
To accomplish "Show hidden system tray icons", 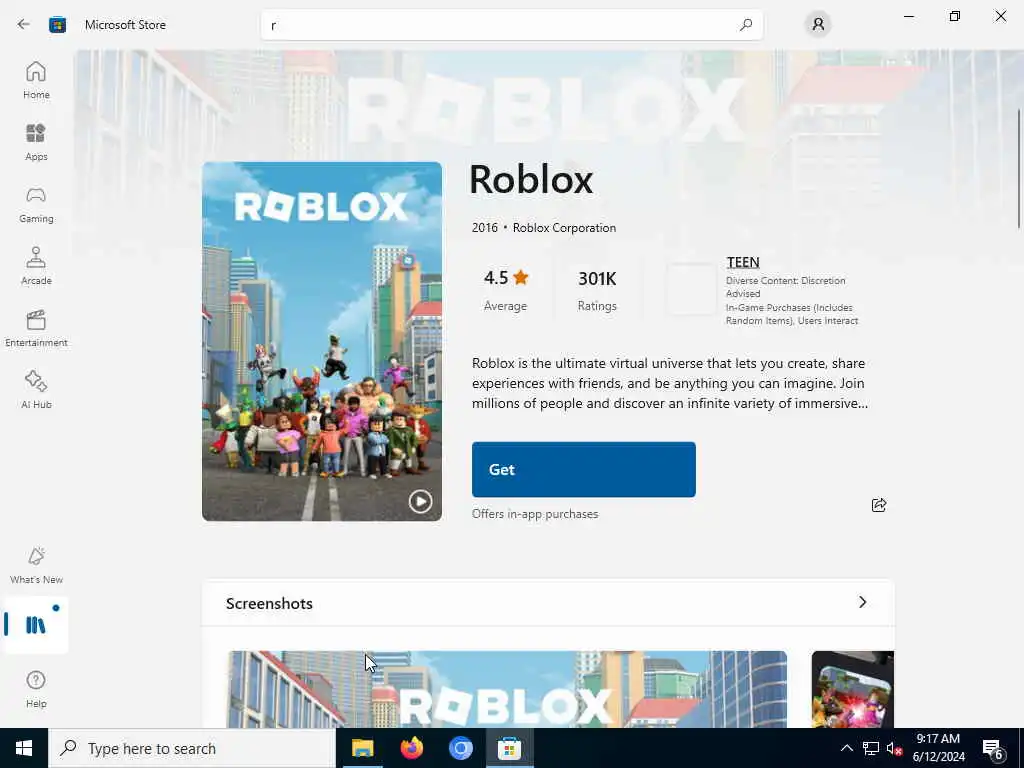I will point(846,748).
